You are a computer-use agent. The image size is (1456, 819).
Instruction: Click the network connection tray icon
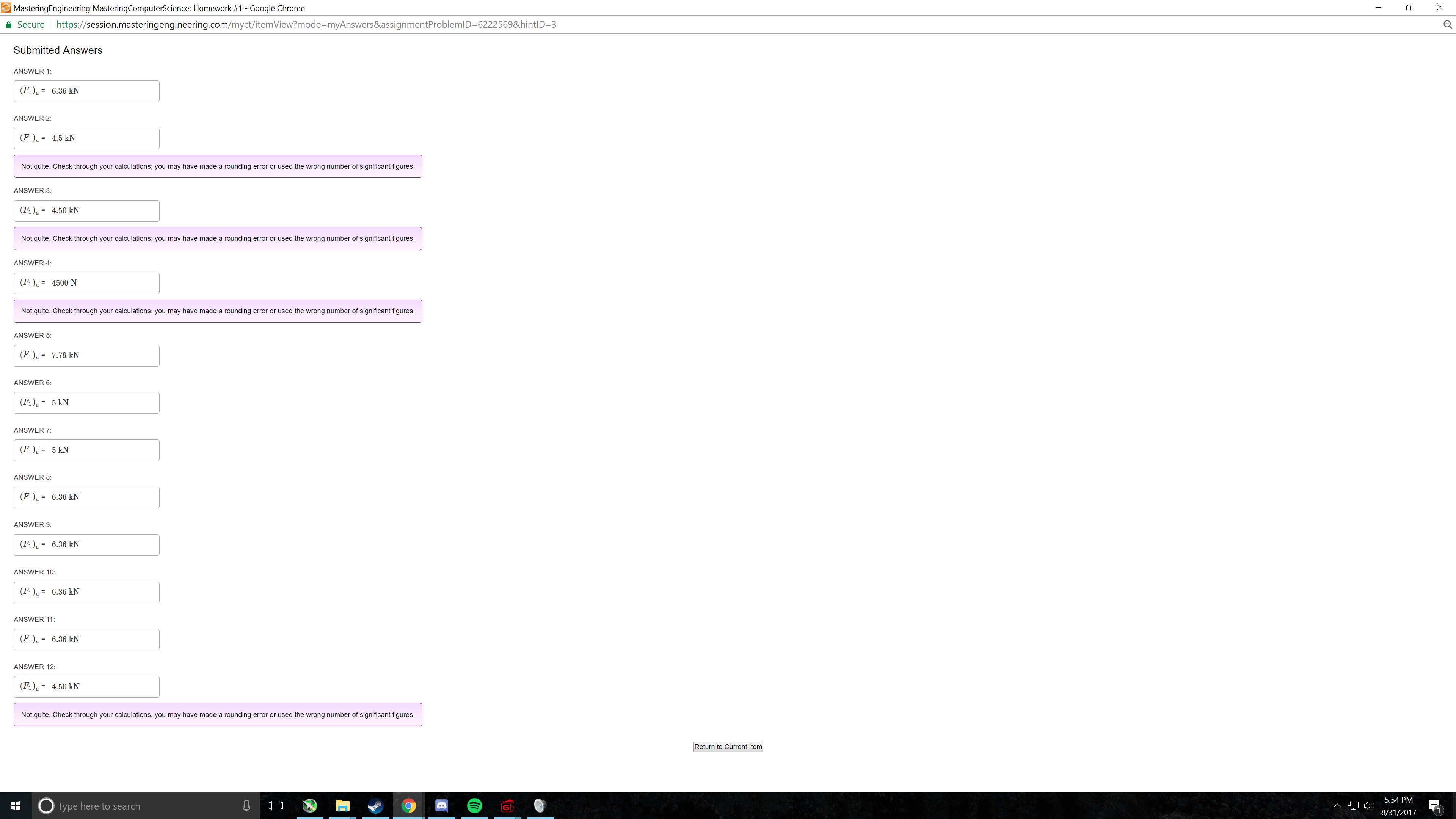click(x=1353, y=805)
